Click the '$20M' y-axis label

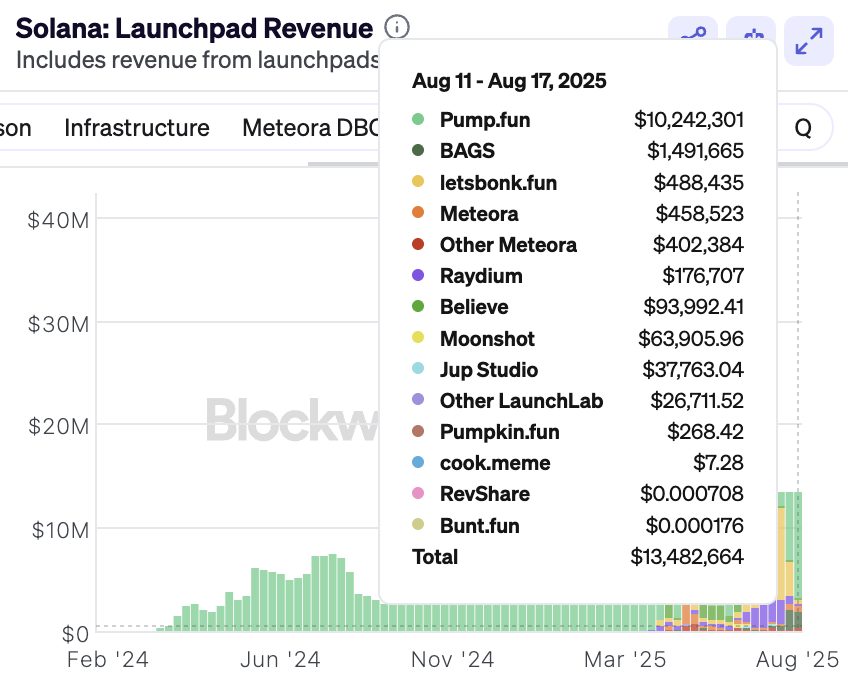[58, 427]
